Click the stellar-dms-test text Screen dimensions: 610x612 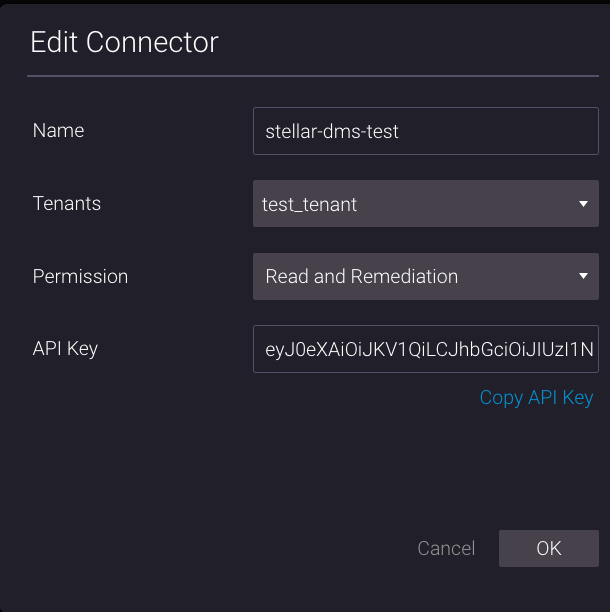(332, 131)
